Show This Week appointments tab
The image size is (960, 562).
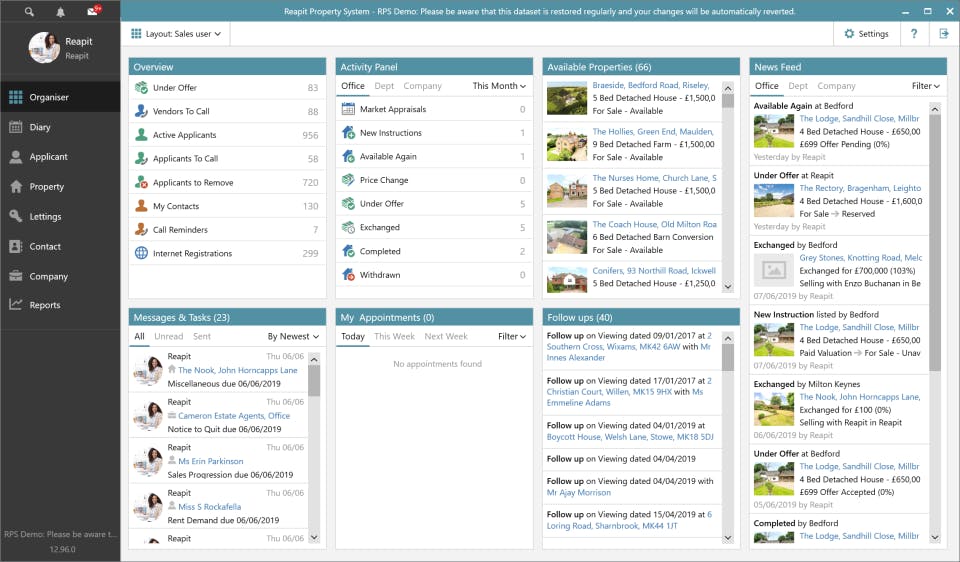click(x=394, y=336)
